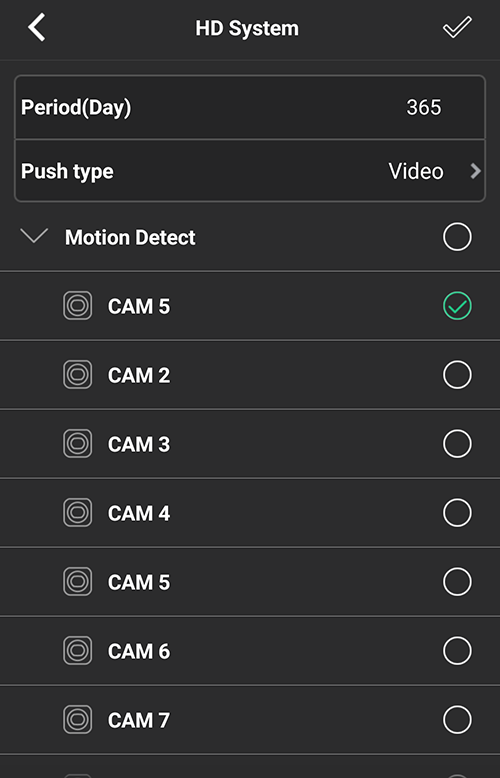Click the Motion Detect label
This screenshot has height=778, width=500.
(130, 237)
